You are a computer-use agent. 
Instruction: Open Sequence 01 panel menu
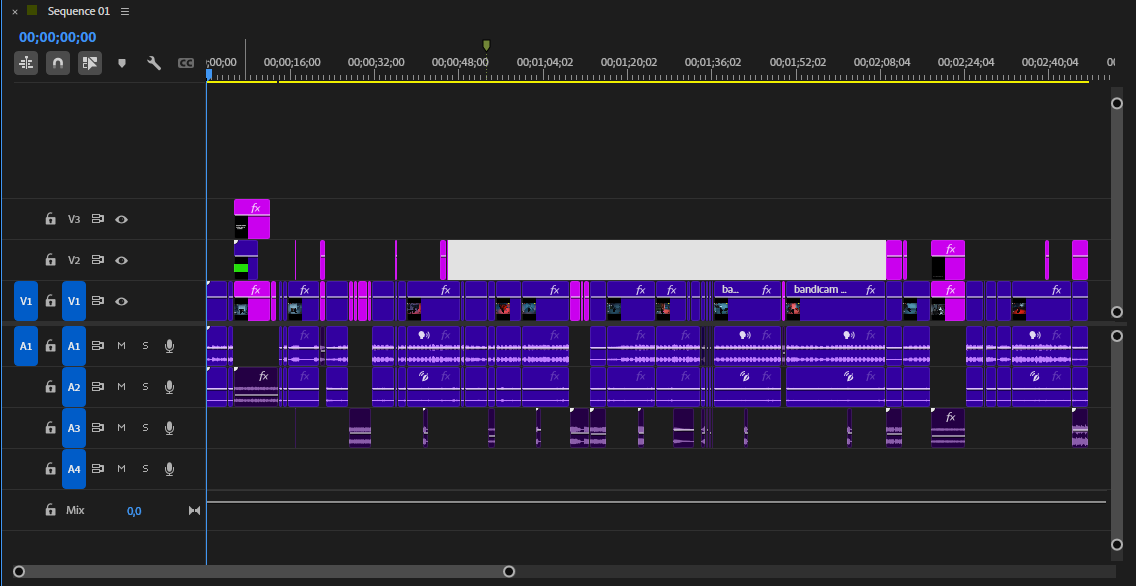click(125, 12)
